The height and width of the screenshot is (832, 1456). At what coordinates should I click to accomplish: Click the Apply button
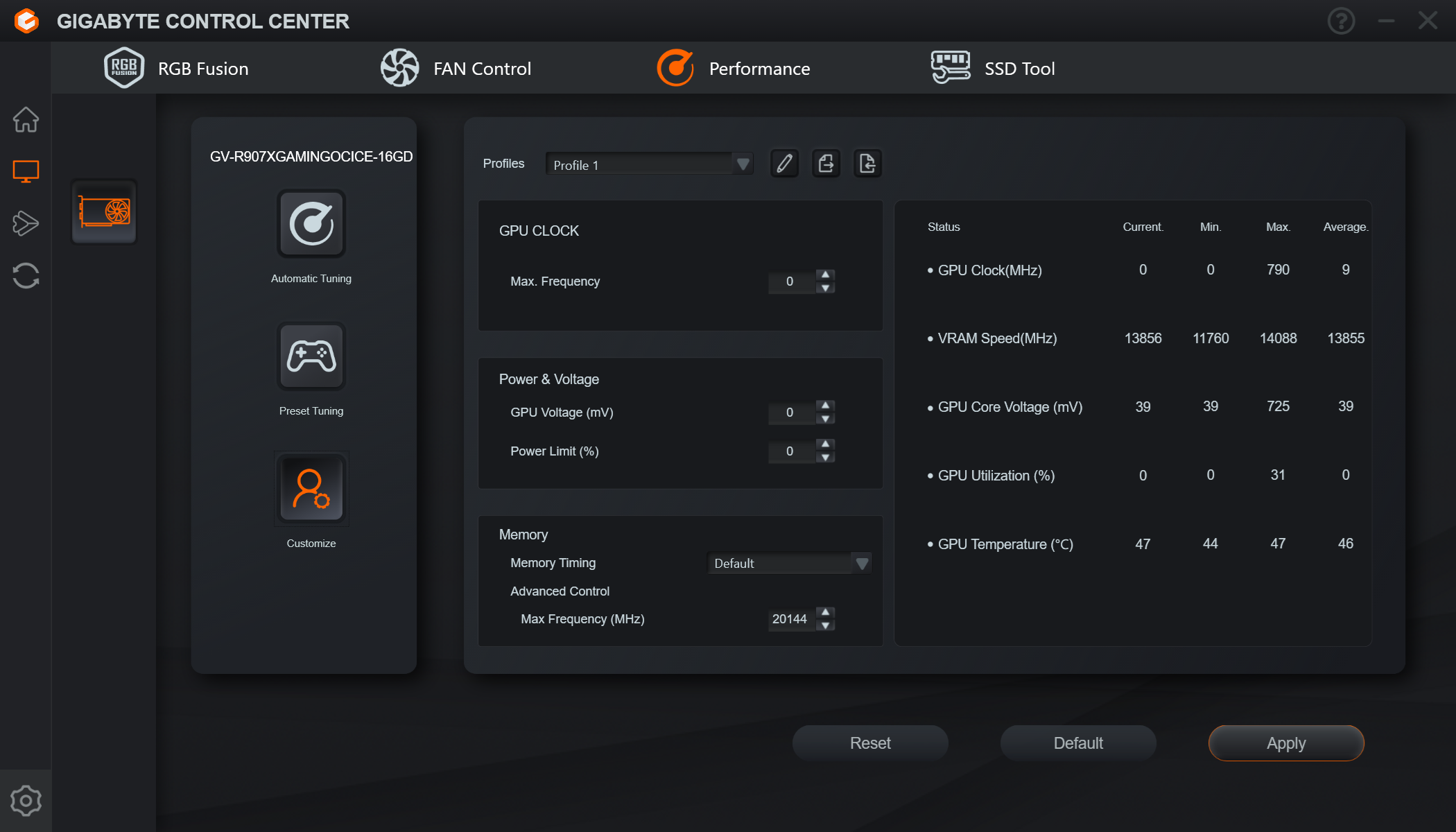click(1286, 743)
